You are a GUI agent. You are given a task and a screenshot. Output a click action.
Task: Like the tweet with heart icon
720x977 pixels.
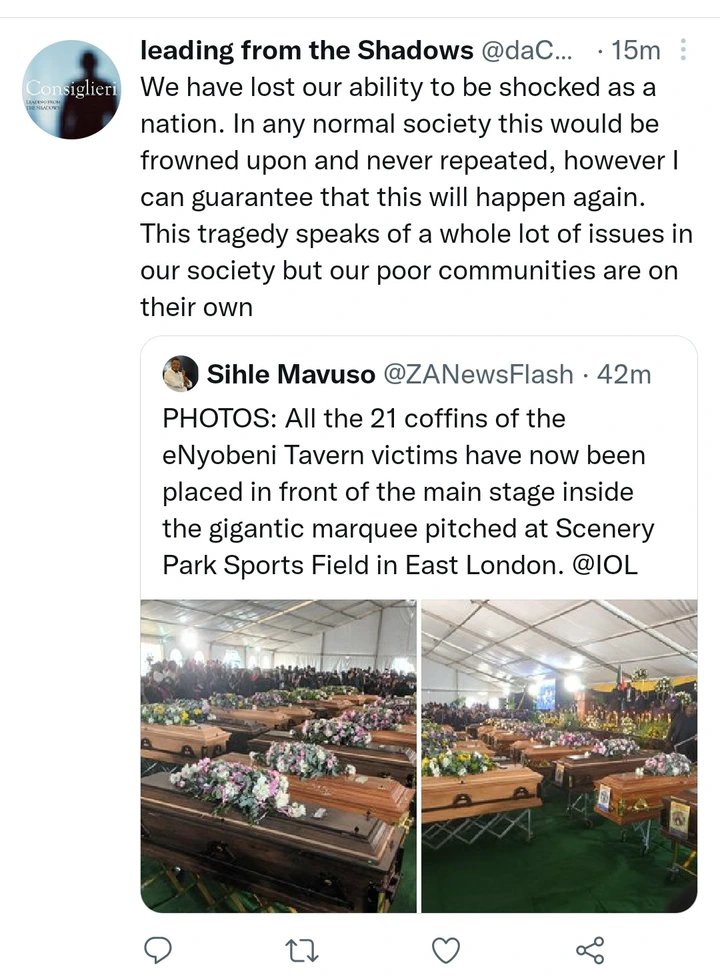point(446,951)
